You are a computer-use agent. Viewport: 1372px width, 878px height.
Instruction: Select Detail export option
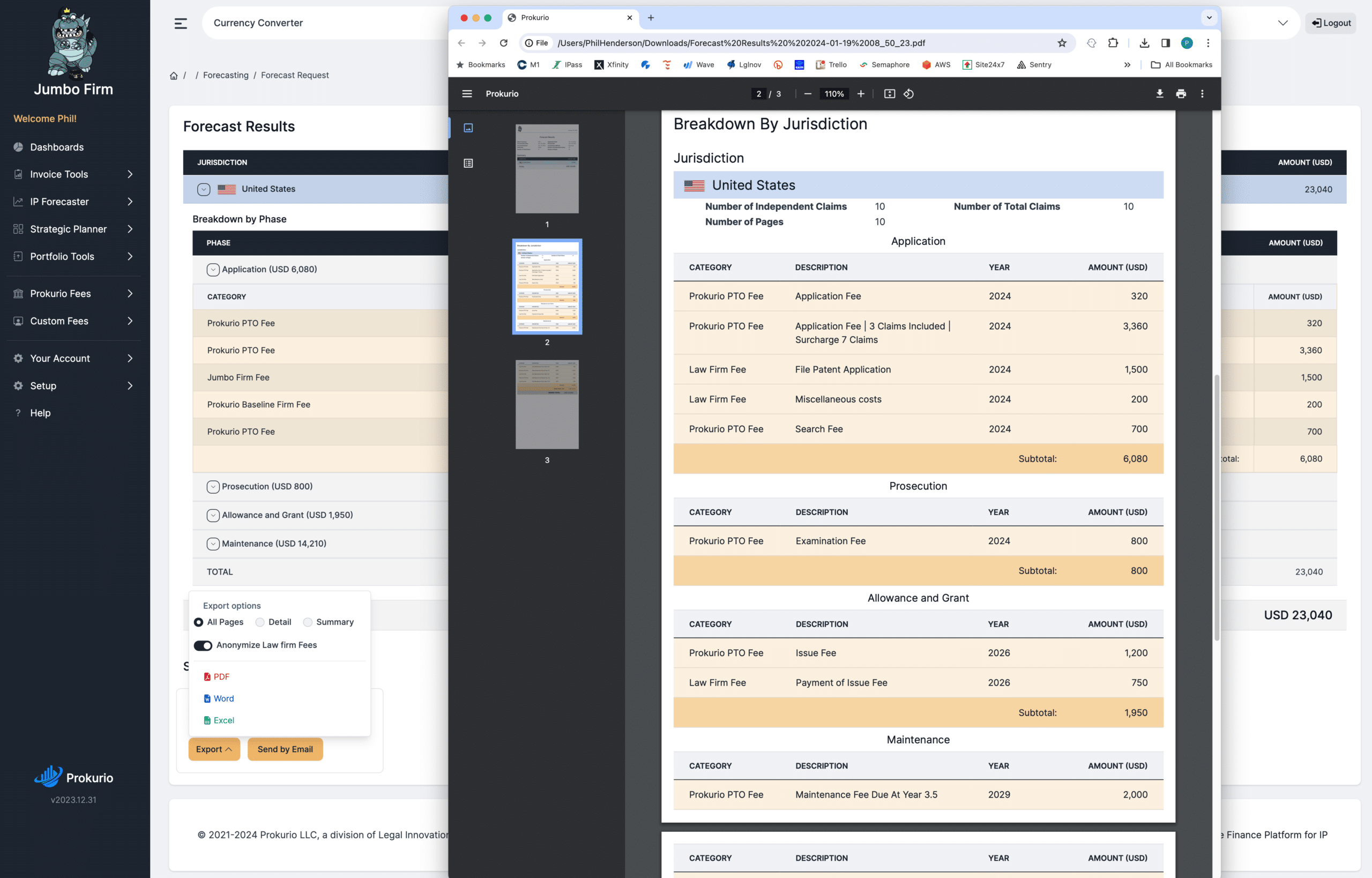pos(260,622)
